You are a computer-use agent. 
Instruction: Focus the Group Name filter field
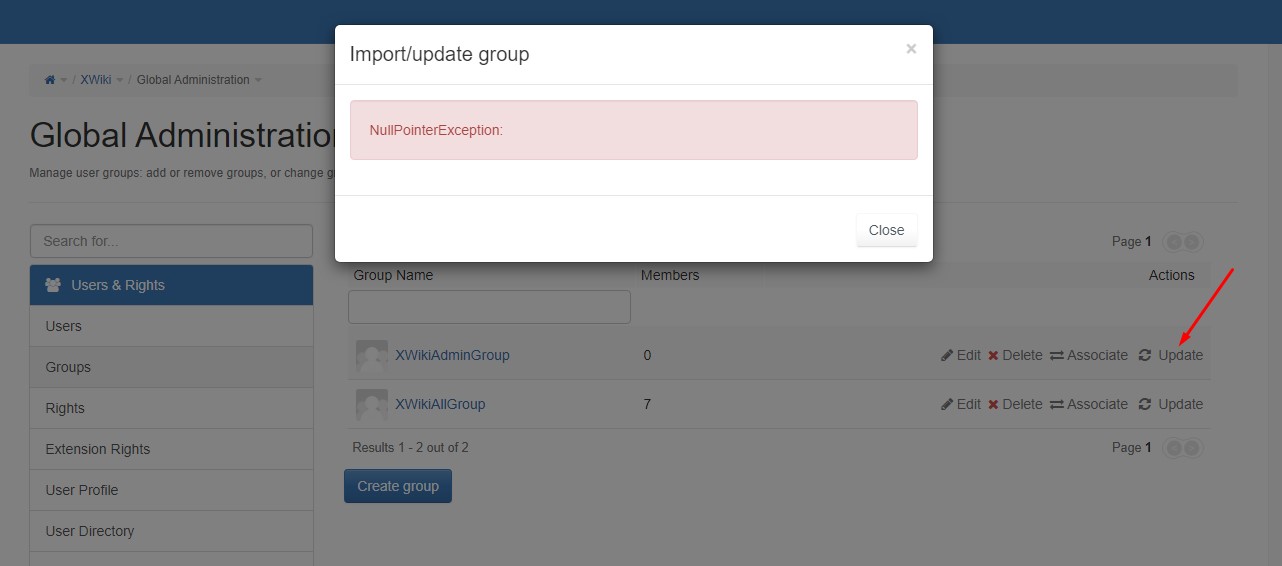[489, 307]
